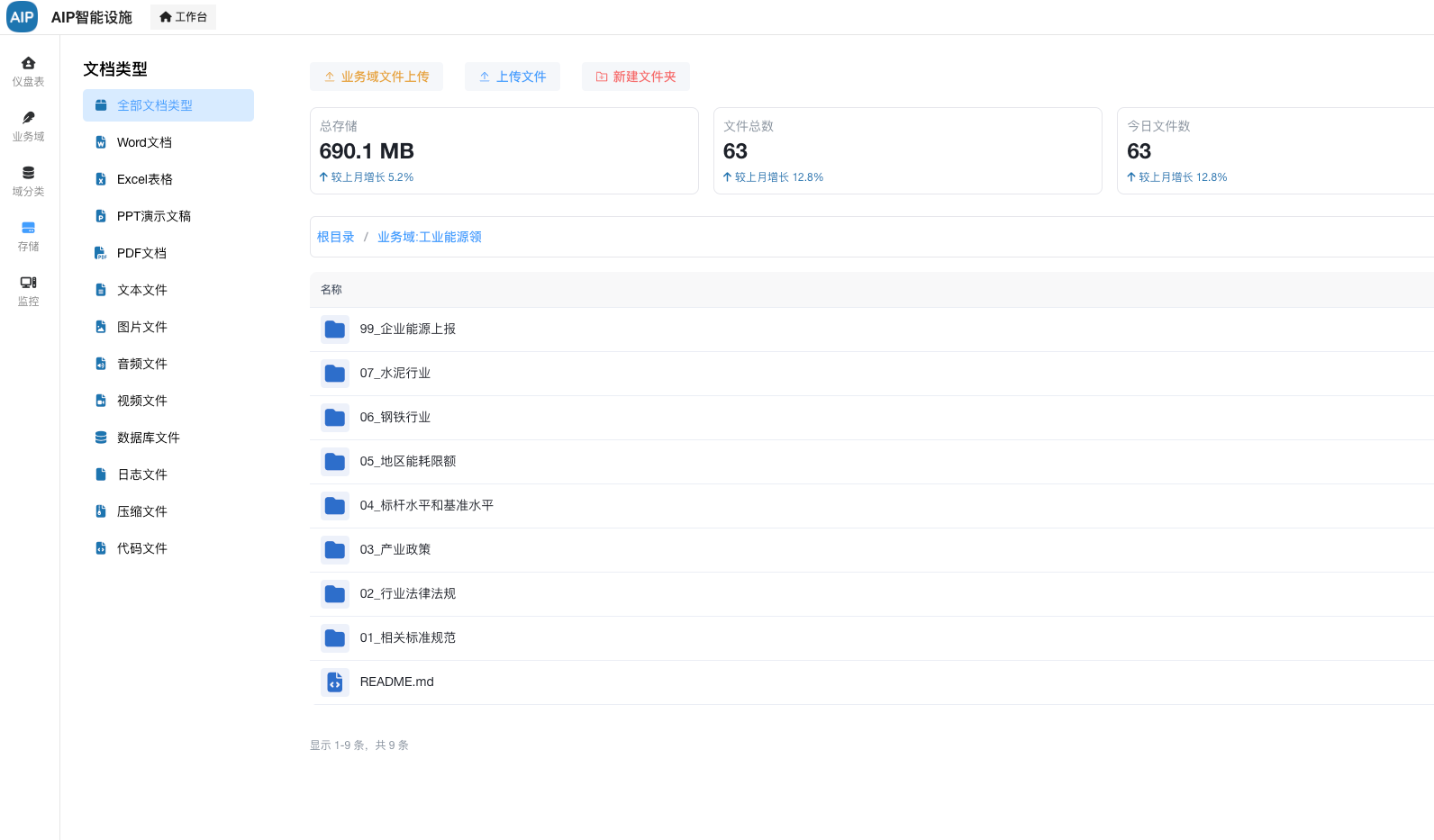Click the 99_企业能源上报 folder icon
1434x840 pixels.
point(335,330)
